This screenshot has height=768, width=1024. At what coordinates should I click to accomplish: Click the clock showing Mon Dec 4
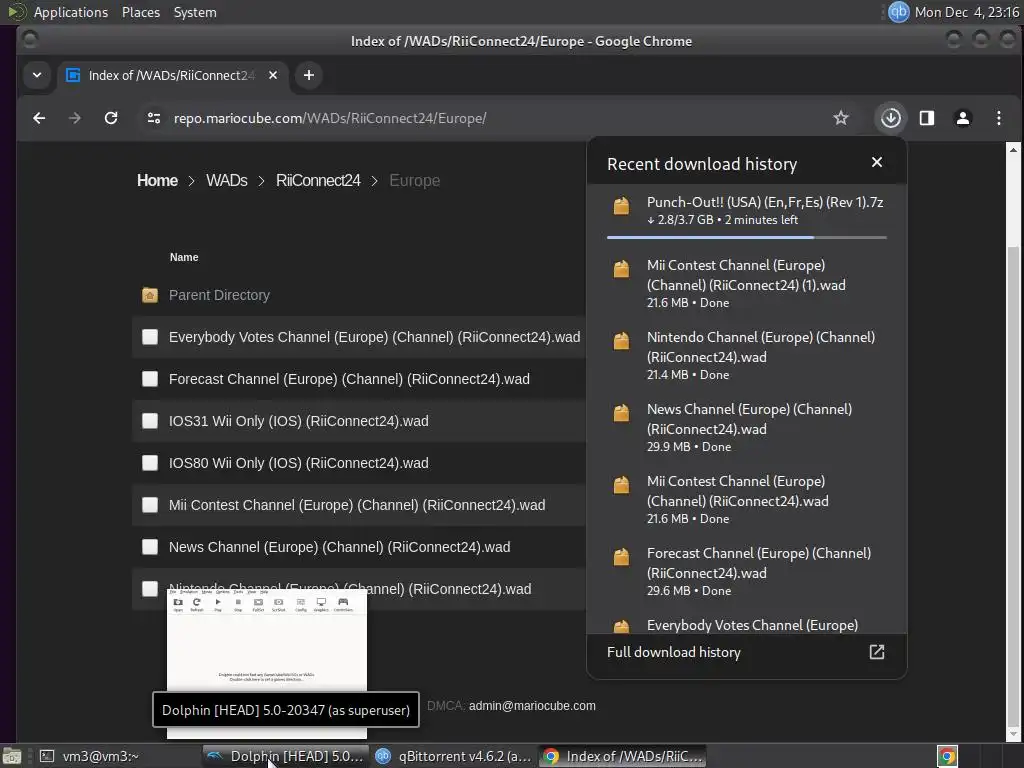967,12
